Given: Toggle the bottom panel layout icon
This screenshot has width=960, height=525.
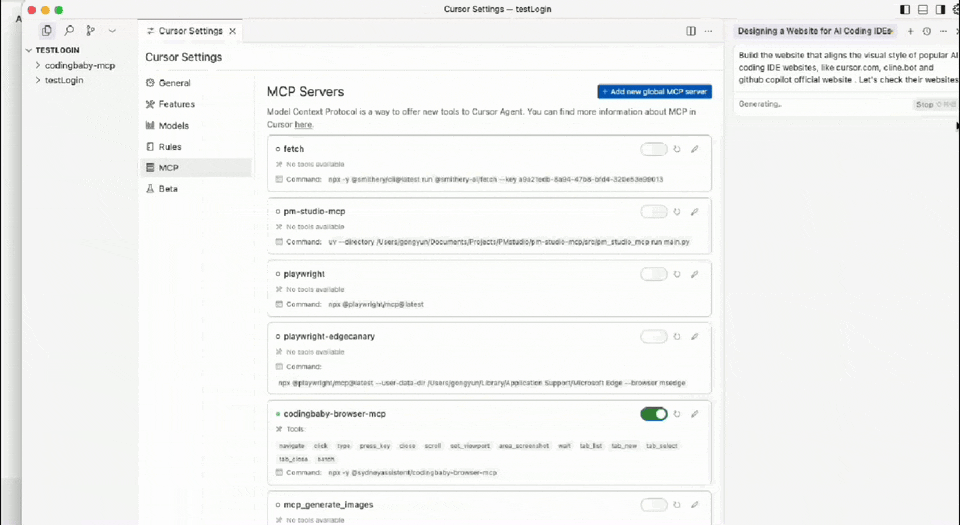Looking at the screenshot, I should coord(923,9).
